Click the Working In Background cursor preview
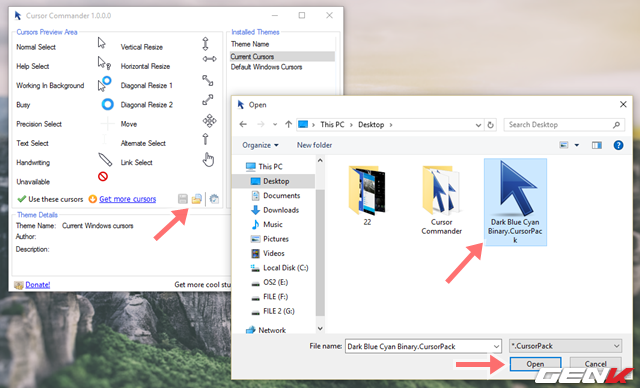 (104, 83)
